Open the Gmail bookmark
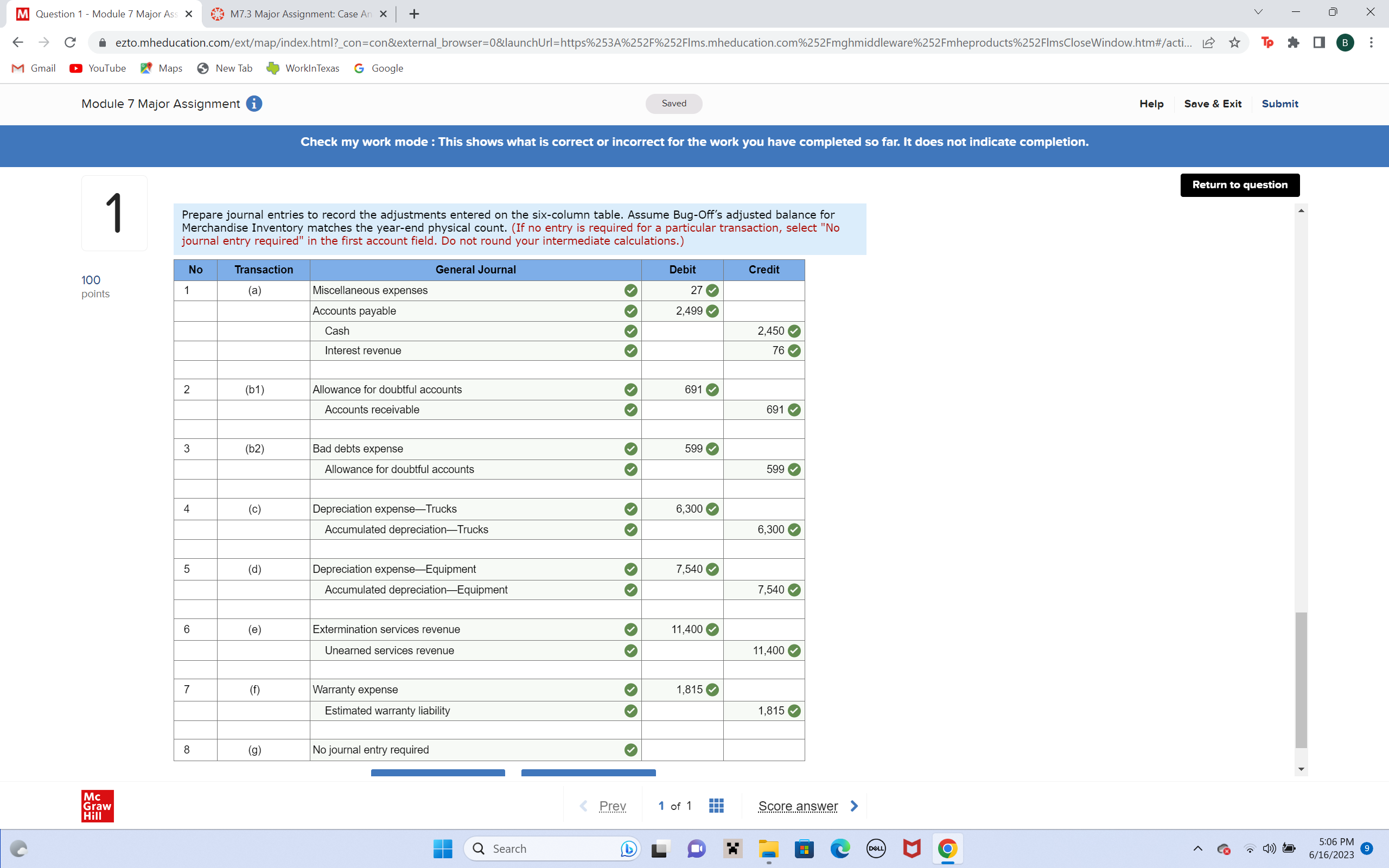1389x868 pixels. pos(34,68)
